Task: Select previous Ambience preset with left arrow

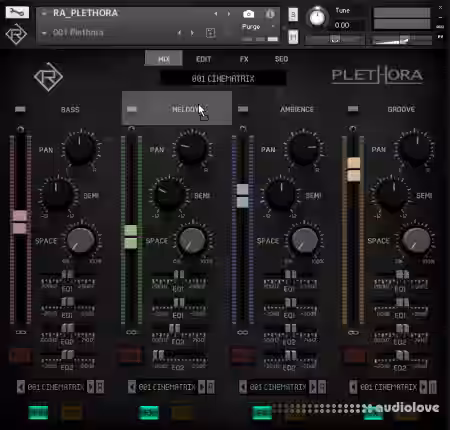Action: coord(243,387)
